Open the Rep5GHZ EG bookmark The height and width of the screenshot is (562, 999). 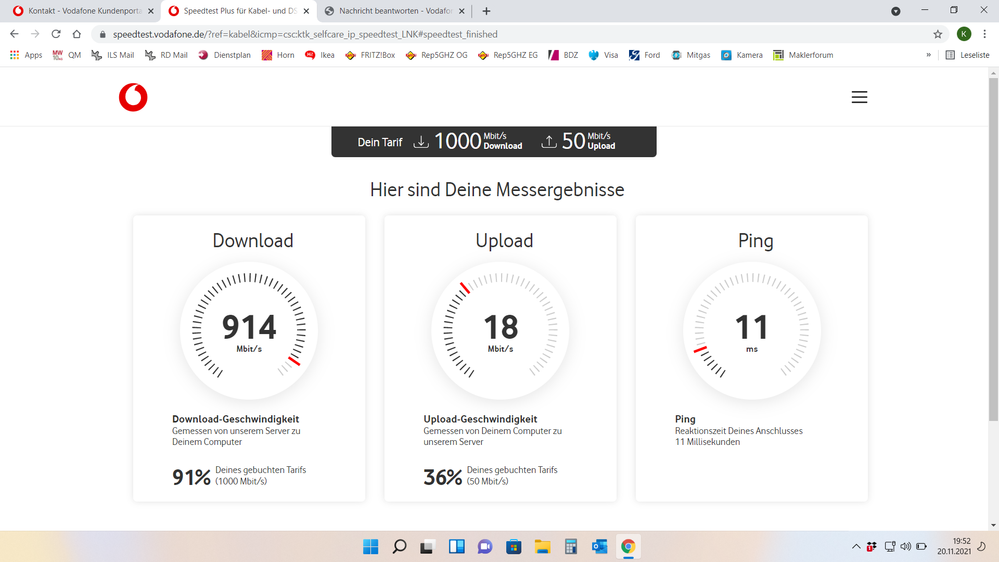click(x=508, y=55)
